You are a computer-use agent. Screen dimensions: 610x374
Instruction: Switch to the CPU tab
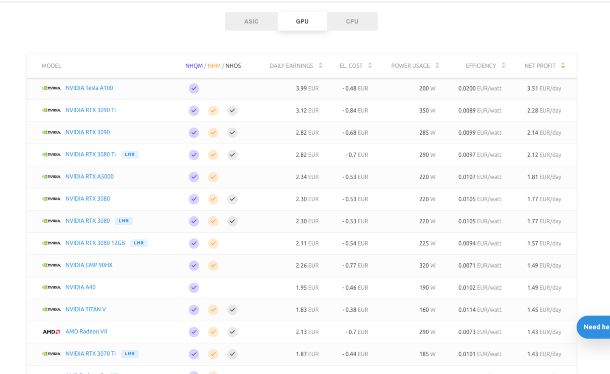tap(352, 21)
